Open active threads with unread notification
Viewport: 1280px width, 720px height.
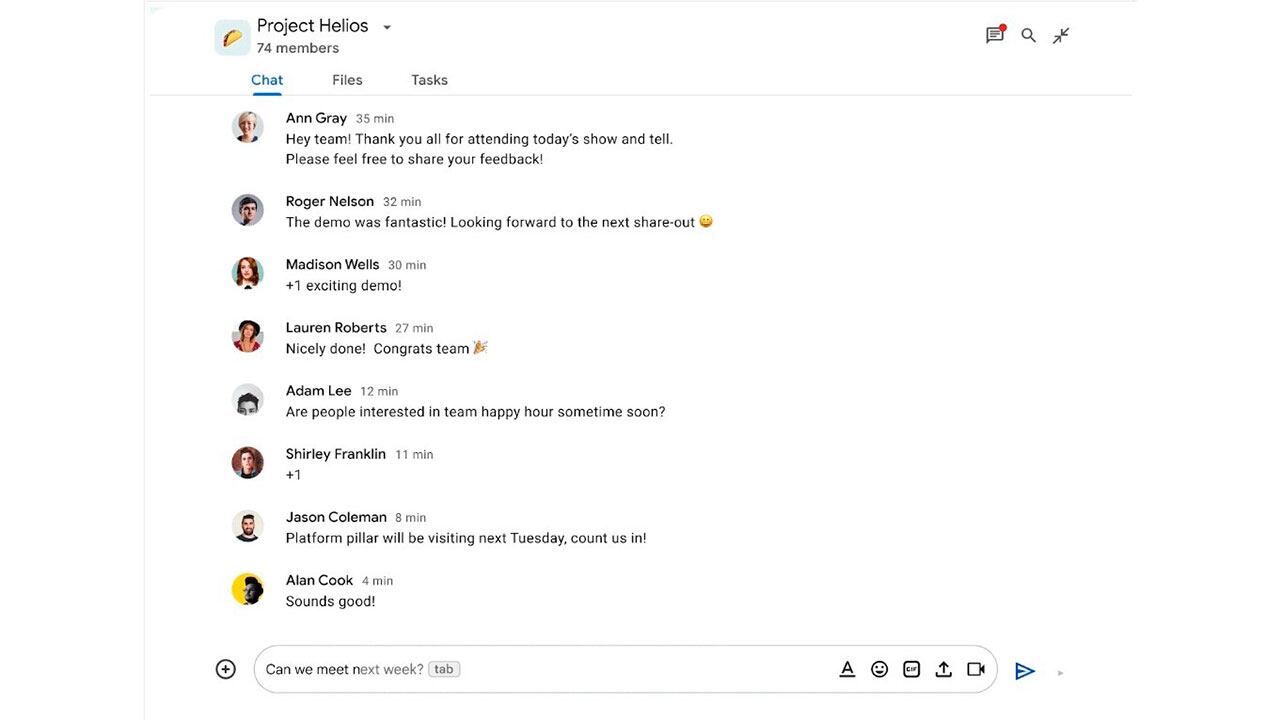[994, 35]
